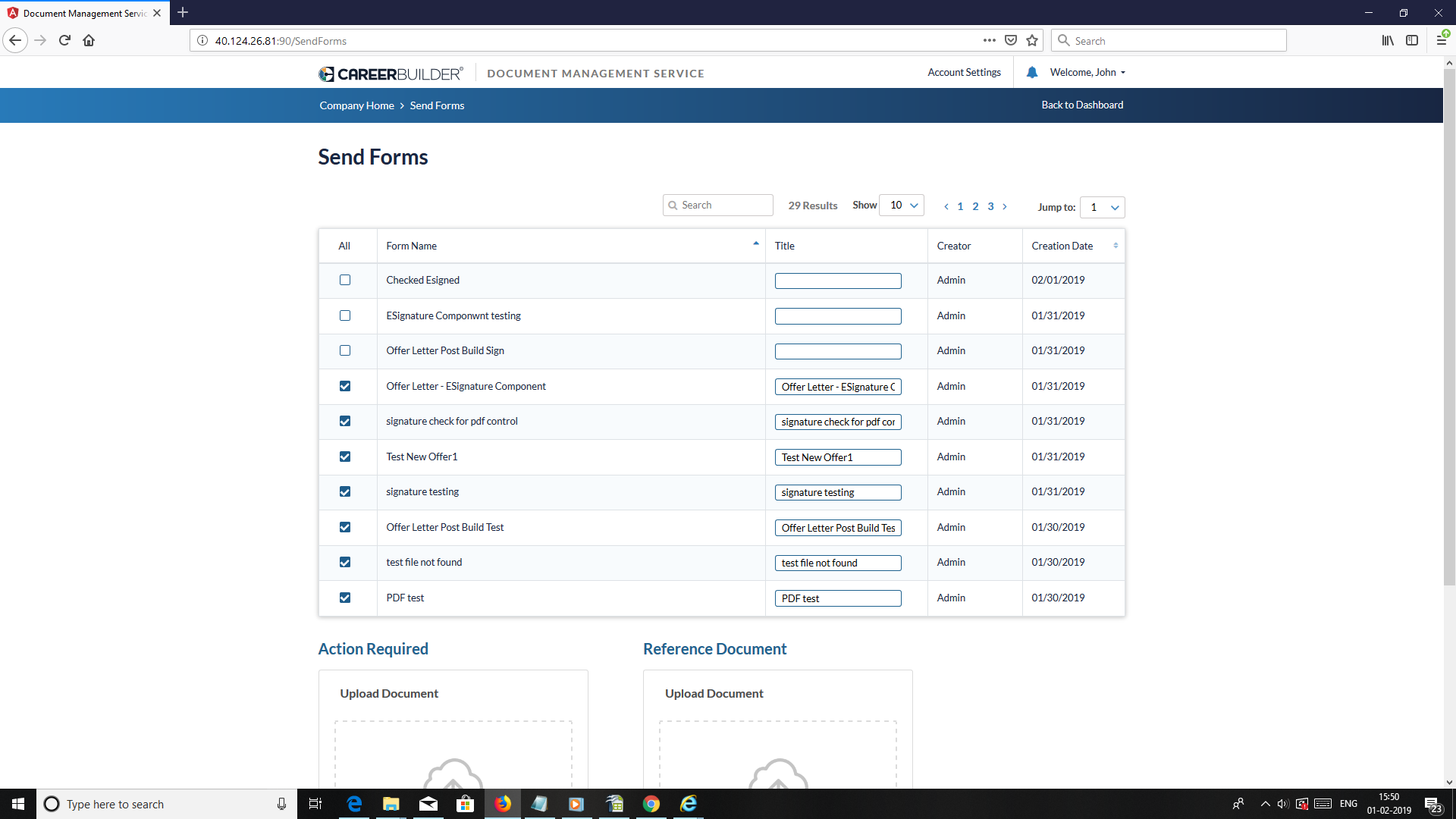Open the Show results count dropdown
Screen dimensions: 1456x819
pos(902,205)
